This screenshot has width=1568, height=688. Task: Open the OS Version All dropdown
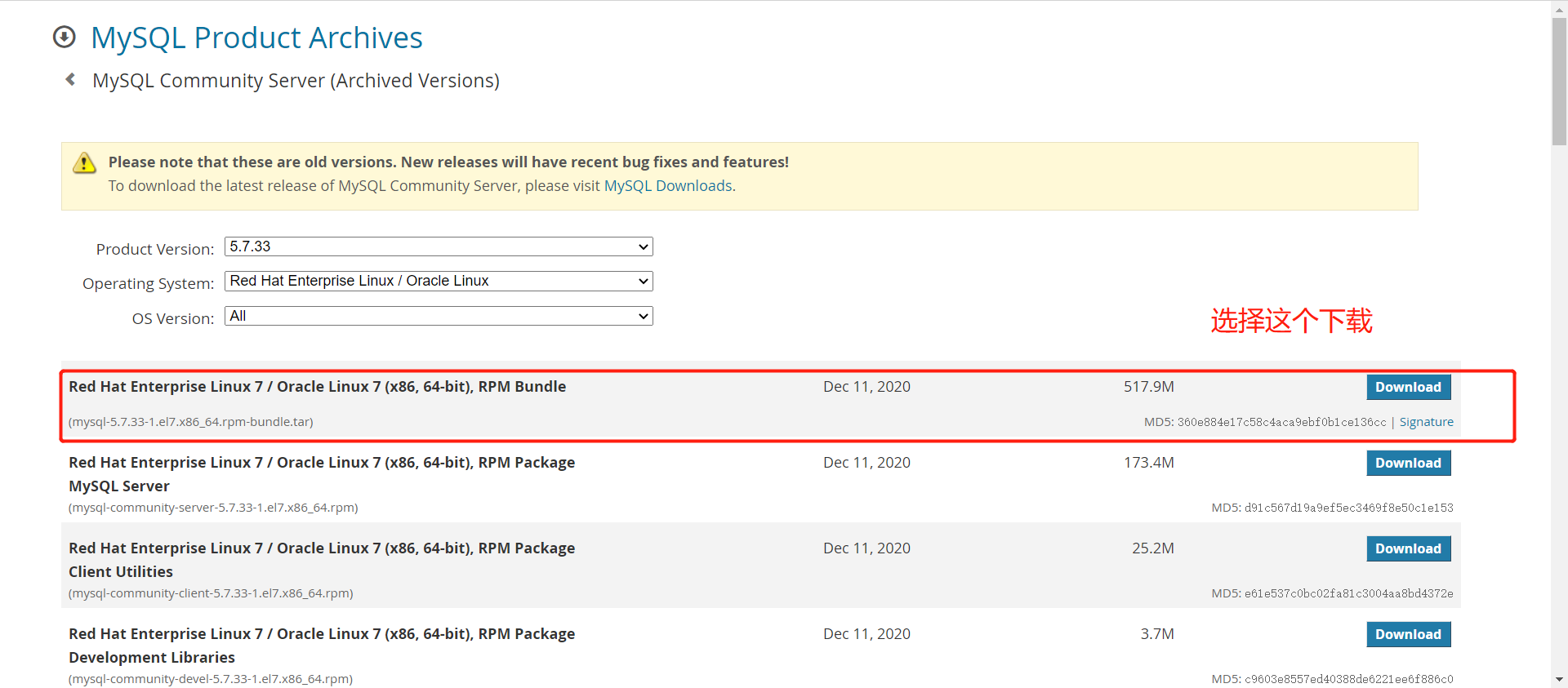click(x=439, y=316)
